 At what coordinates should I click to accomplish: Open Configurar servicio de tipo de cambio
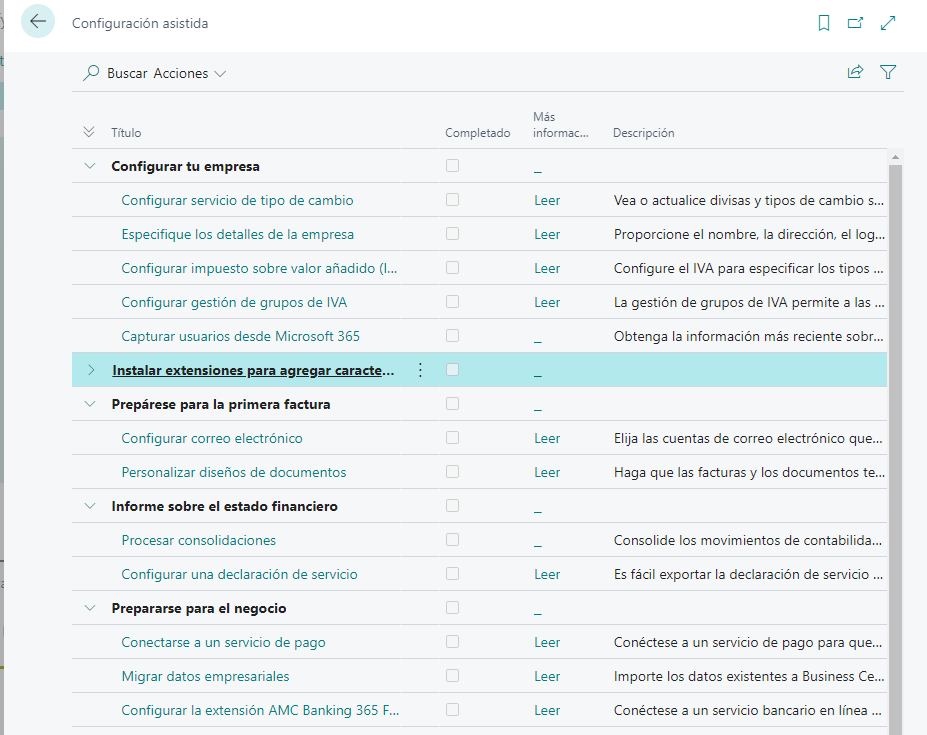click(237, 200)
